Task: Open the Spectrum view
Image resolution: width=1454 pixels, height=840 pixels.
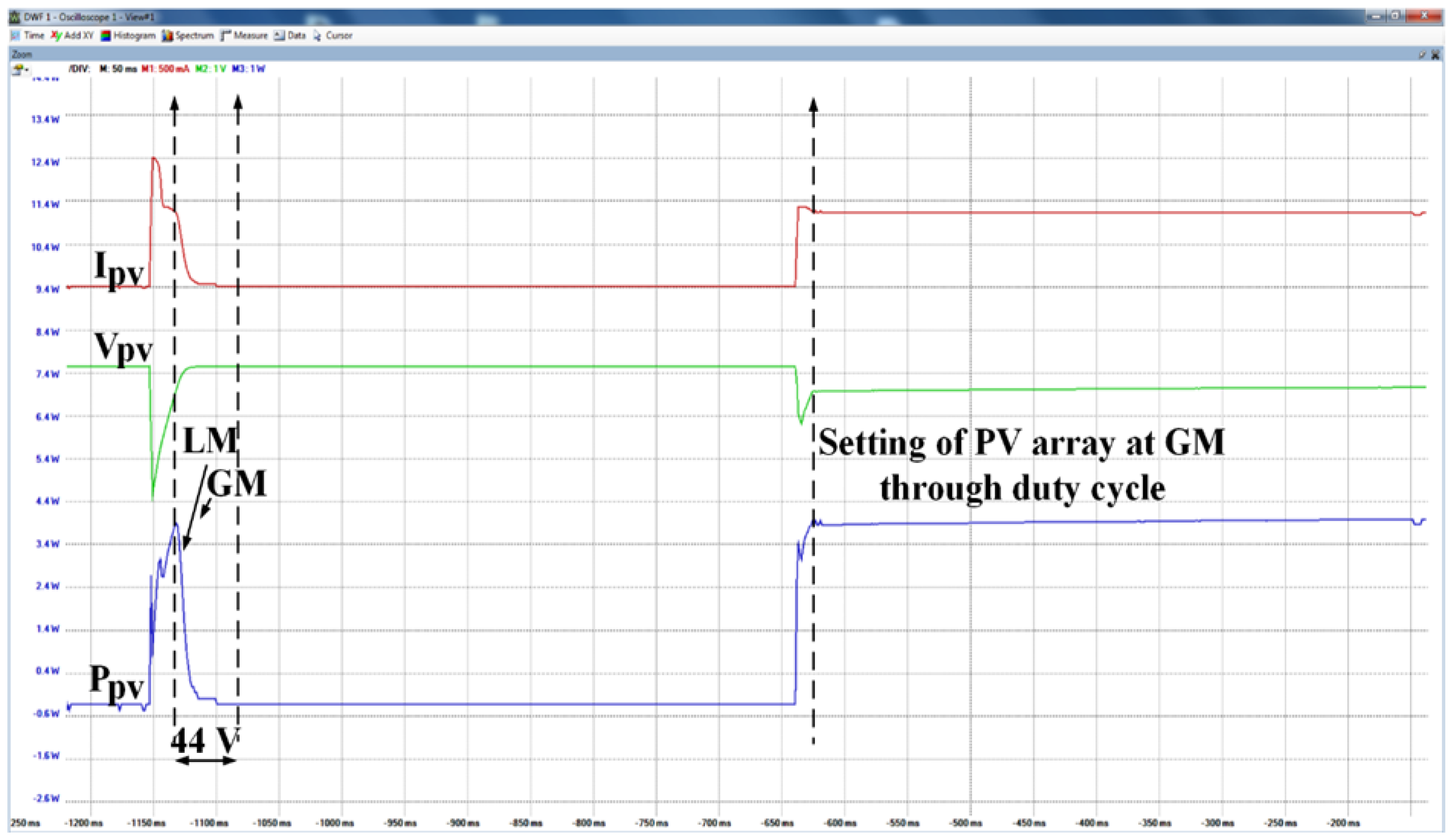Action: tap(187, 36)
